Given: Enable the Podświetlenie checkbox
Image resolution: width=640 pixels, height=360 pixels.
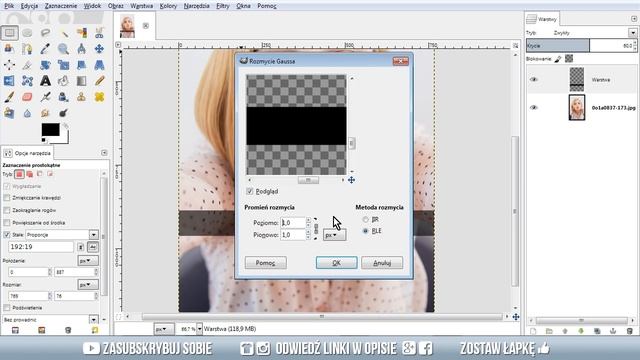Looking at the screenshot, I should point(7,308).
